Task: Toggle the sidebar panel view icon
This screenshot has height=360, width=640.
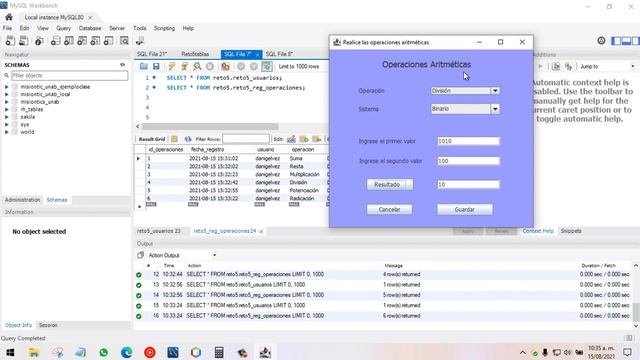Action: pyautogui.click(x=616, y=41)
